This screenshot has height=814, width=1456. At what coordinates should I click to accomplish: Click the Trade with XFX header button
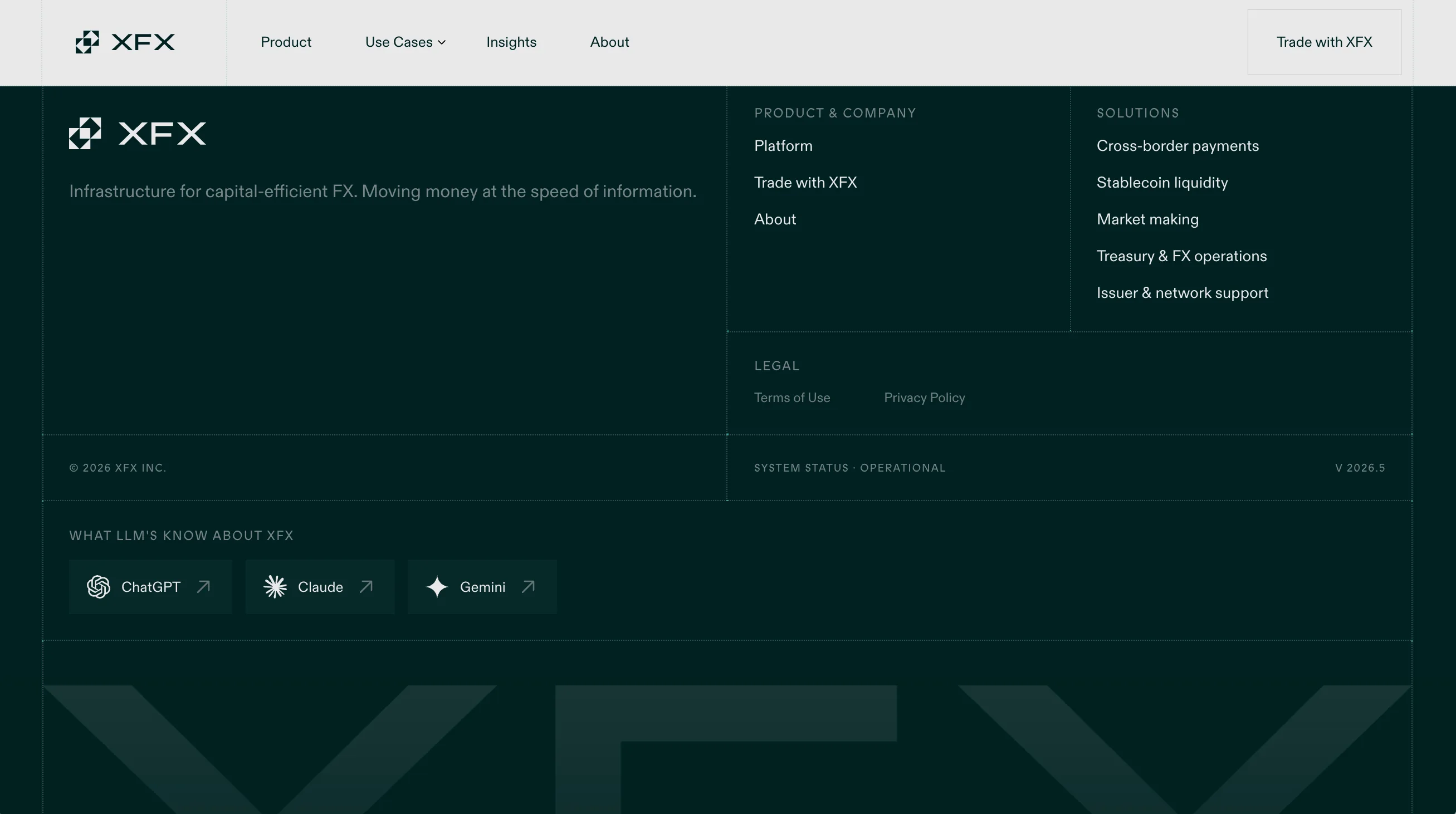(1325, 42)
